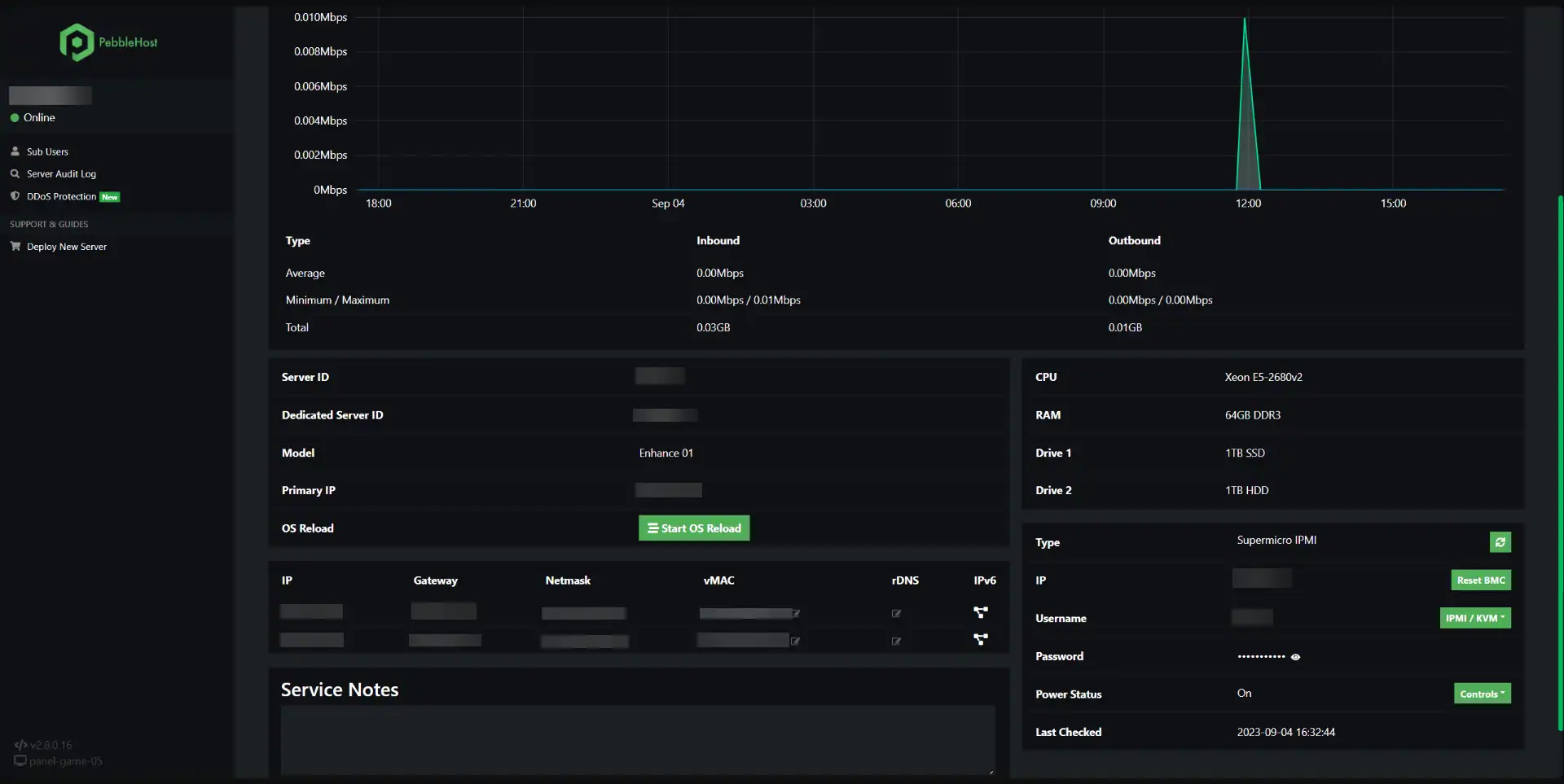This screenshot has width=1564, height=784.
Task: Click the DDoS Protection shield icon
Action: pyautogui.click(x=15, y=196)
